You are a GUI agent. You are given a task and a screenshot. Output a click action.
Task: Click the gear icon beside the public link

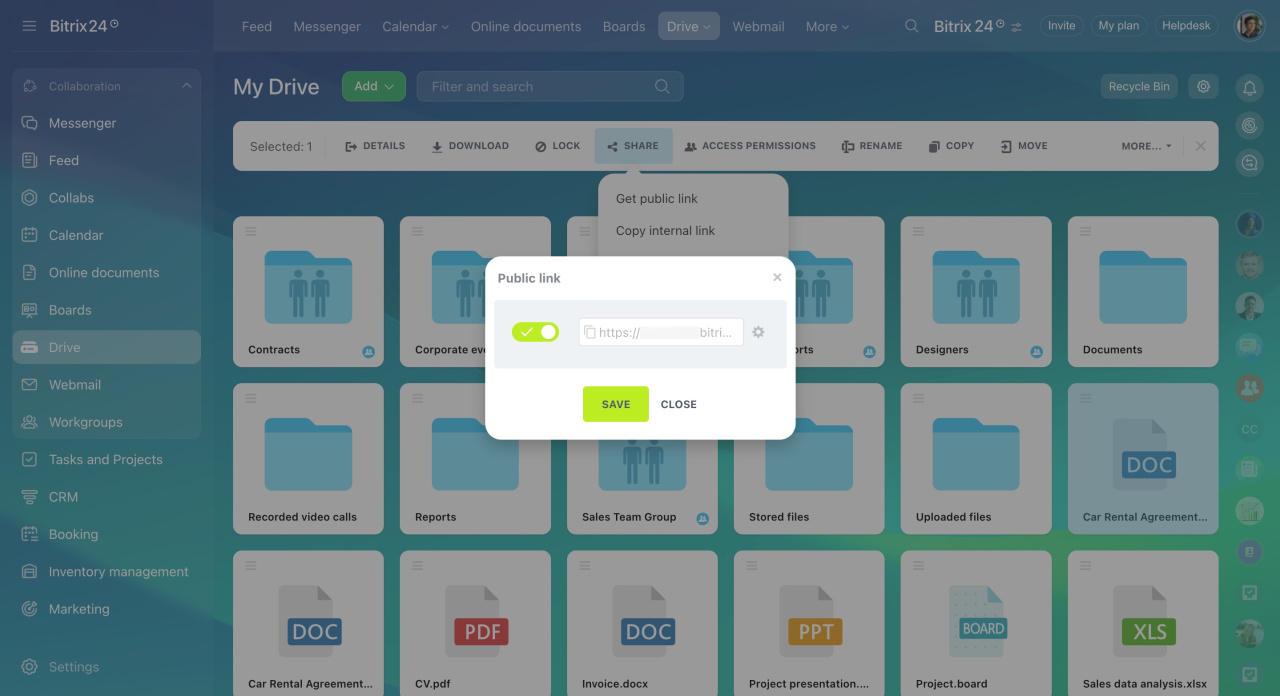[x=758, y=332]
